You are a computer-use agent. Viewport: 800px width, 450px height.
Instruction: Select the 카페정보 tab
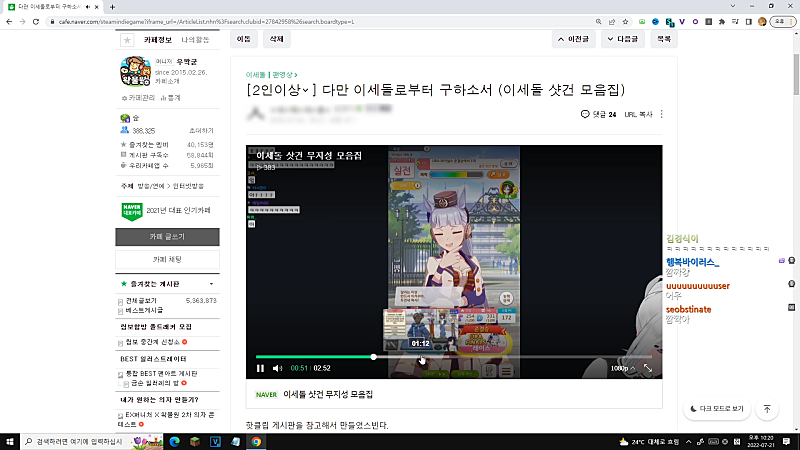(158, 40)
